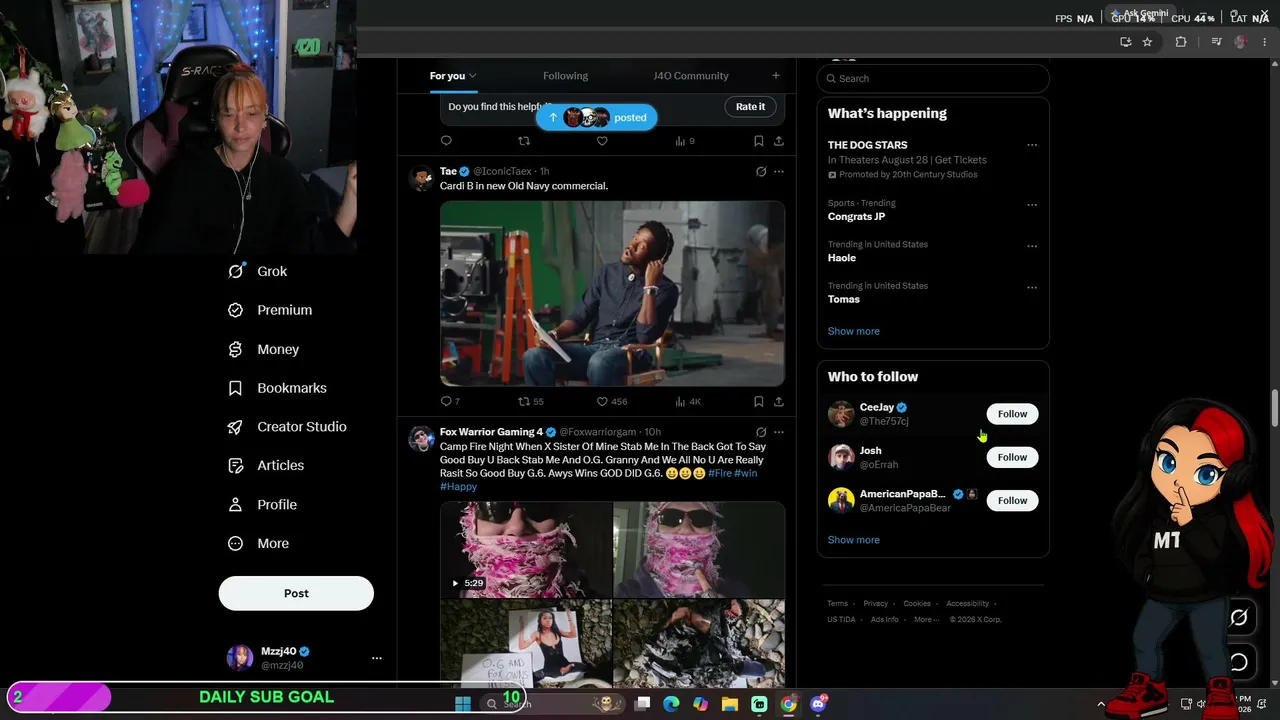Bookmark the post with 9 views
Viewport: 1280px width, 720px height.
759,141
